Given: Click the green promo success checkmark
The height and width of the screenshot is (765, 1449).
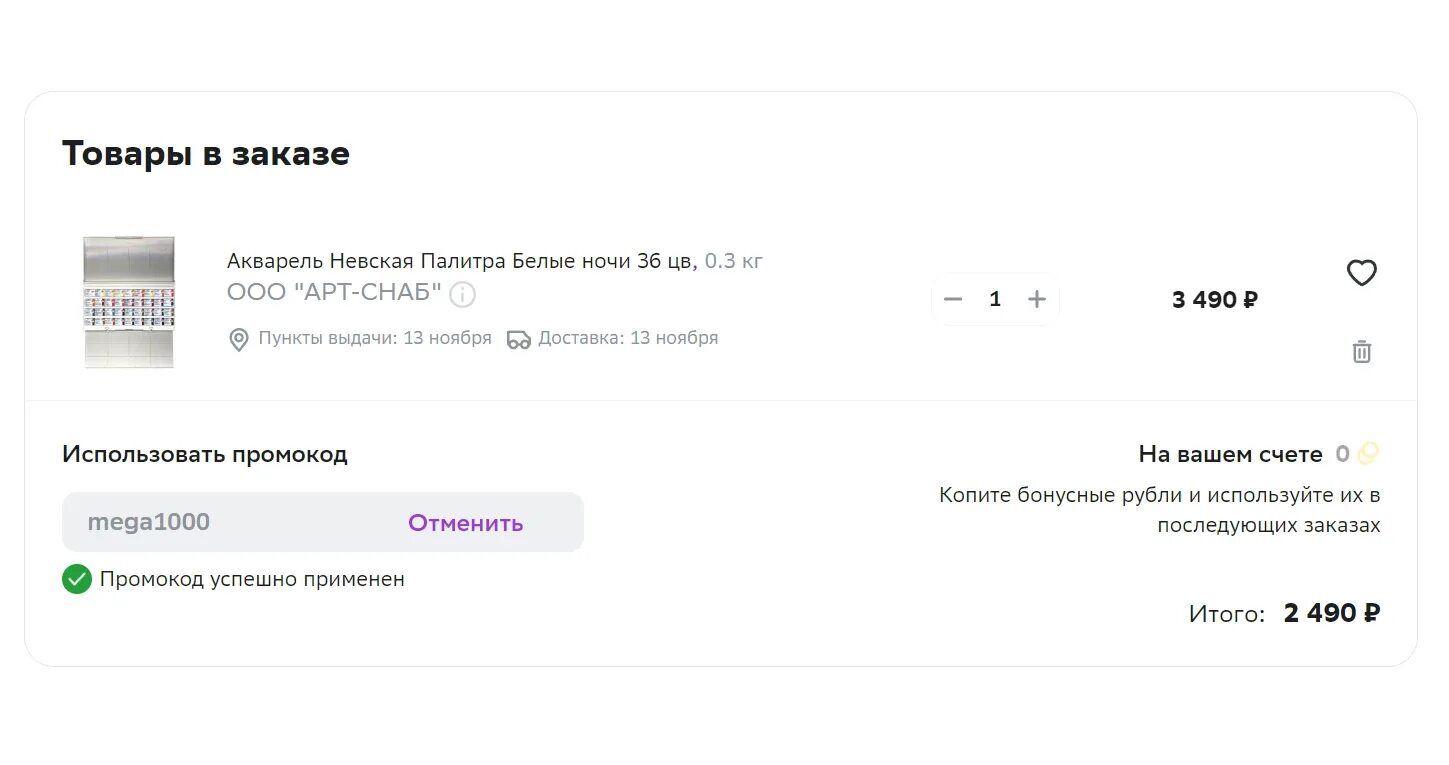Looking at the screenshot, I should pos(77,579).
